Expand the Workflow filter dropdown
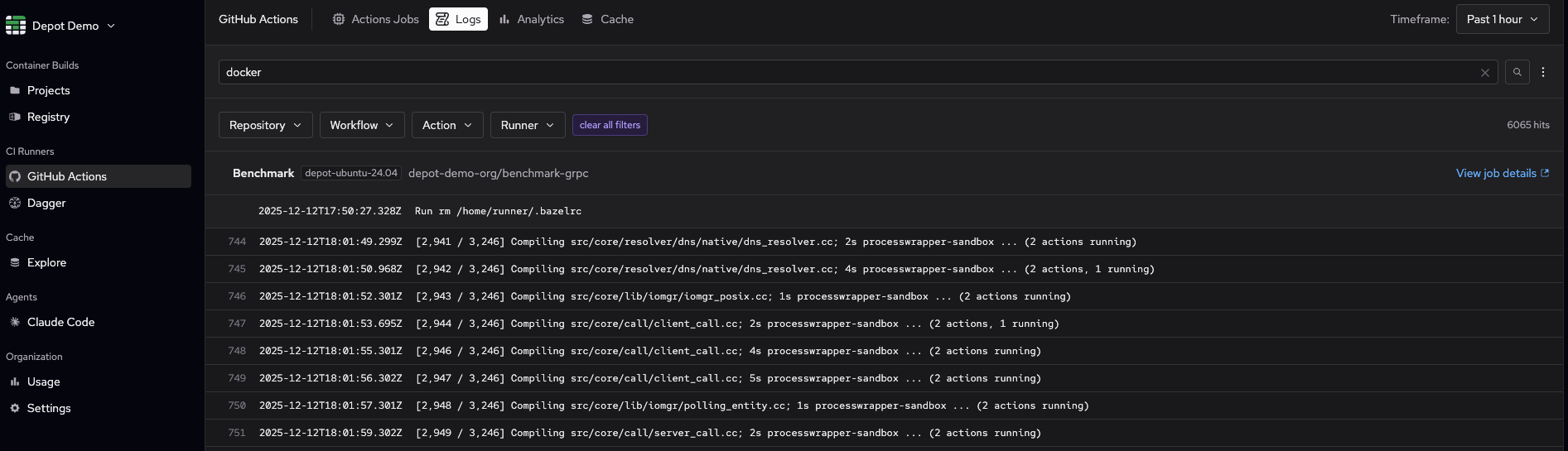The height and width of the screenshot is (451, 1568). click(361, 125)
